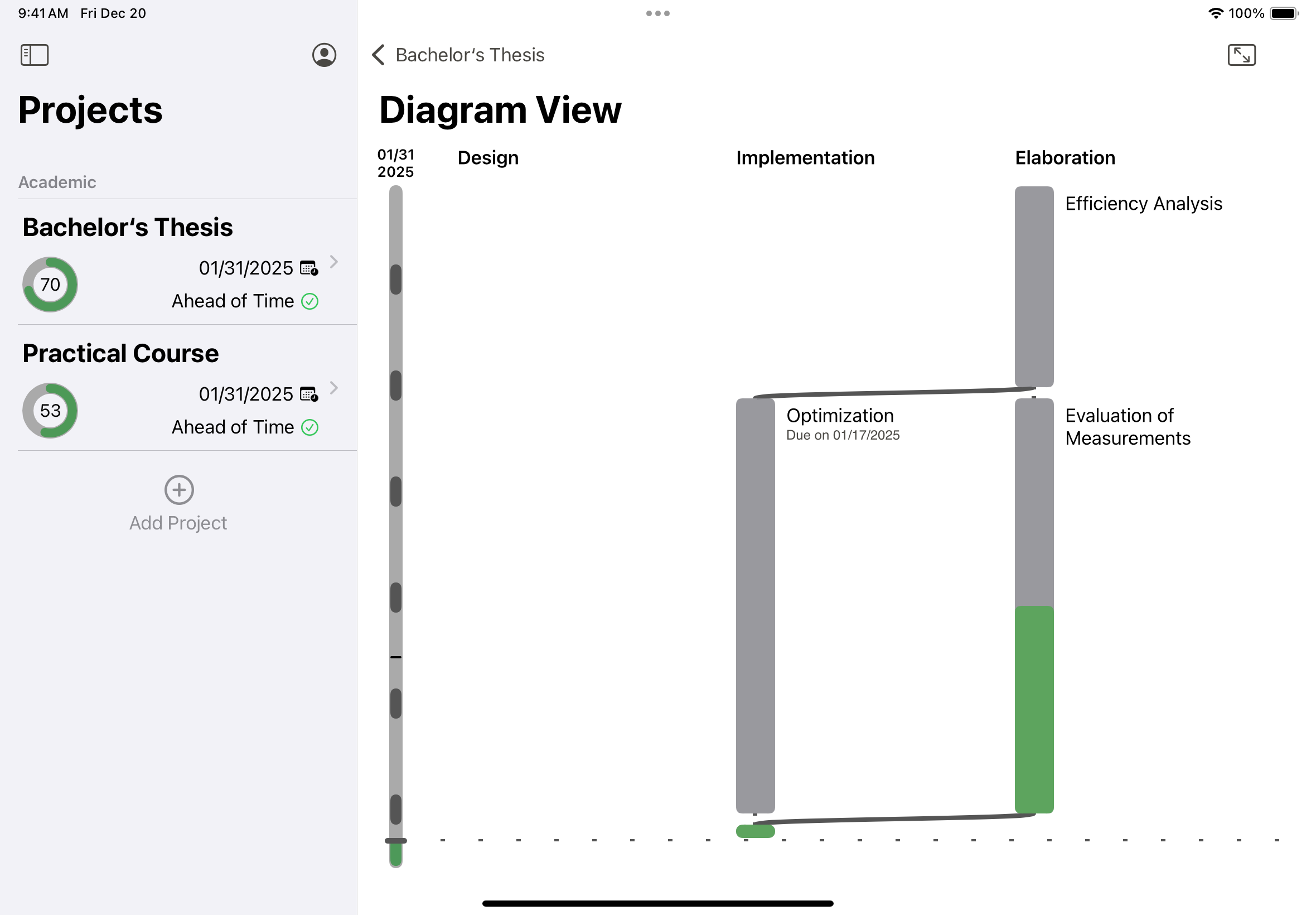The image size is (1316, 915).
Task: Click the Bachelor's Thesis Ahead of Time checkmark
Action: pos(309,301)
